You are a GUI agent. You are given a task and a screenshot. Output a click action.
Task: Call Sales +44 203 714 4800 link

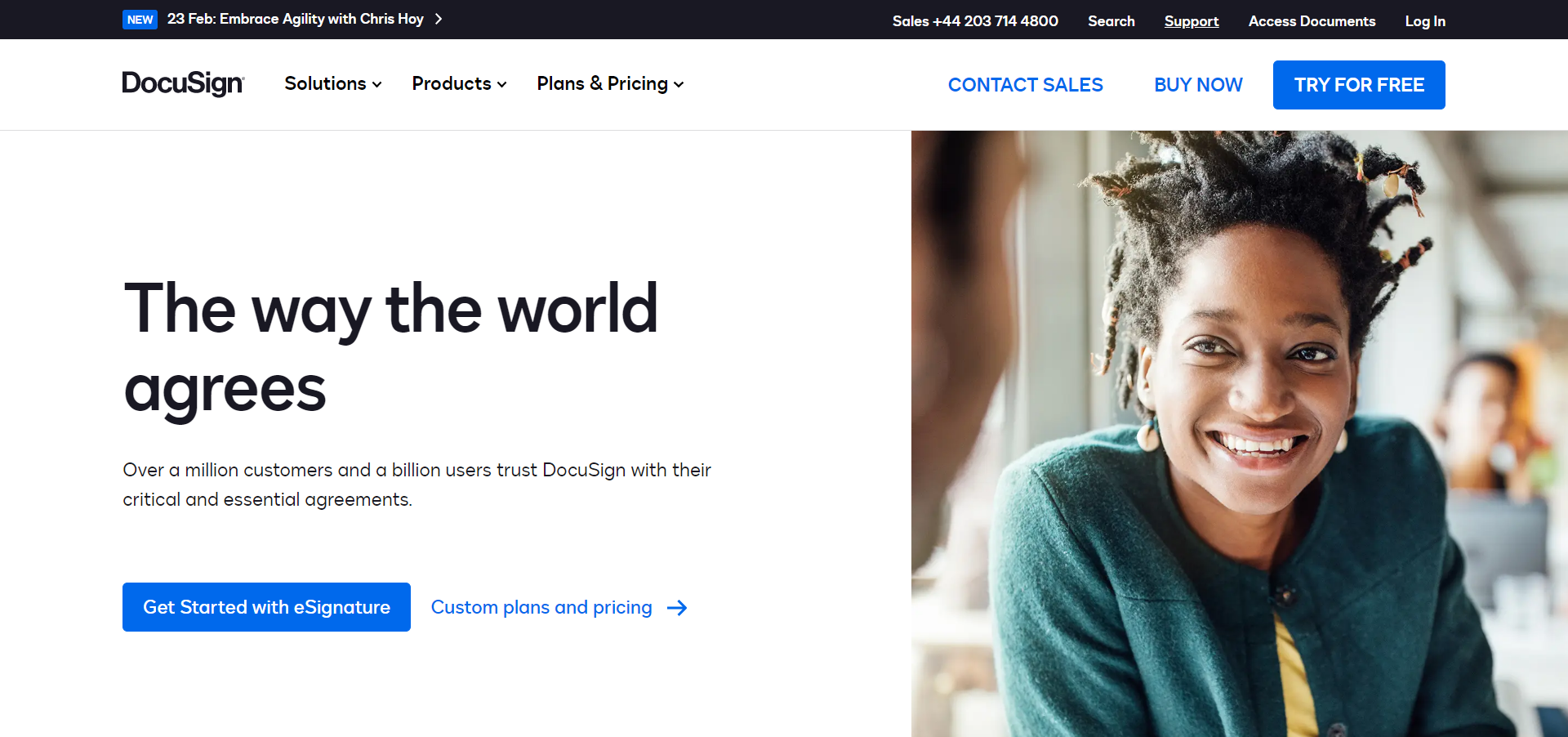tap(975, 21)
